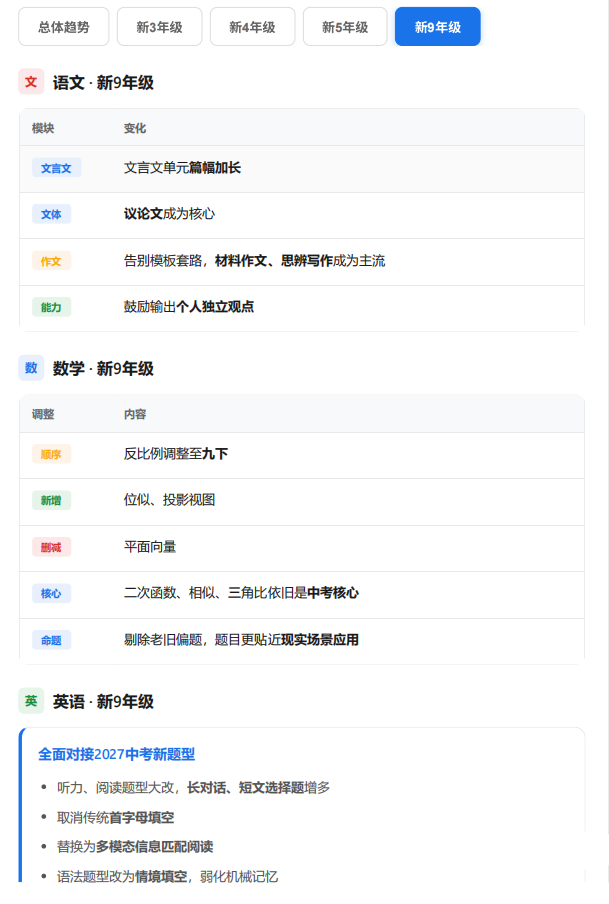Image resolution: width=609 pixels, height=904 pixels.
Task: Click the green 英 icon beside 英语
Action: pos(31,701)
